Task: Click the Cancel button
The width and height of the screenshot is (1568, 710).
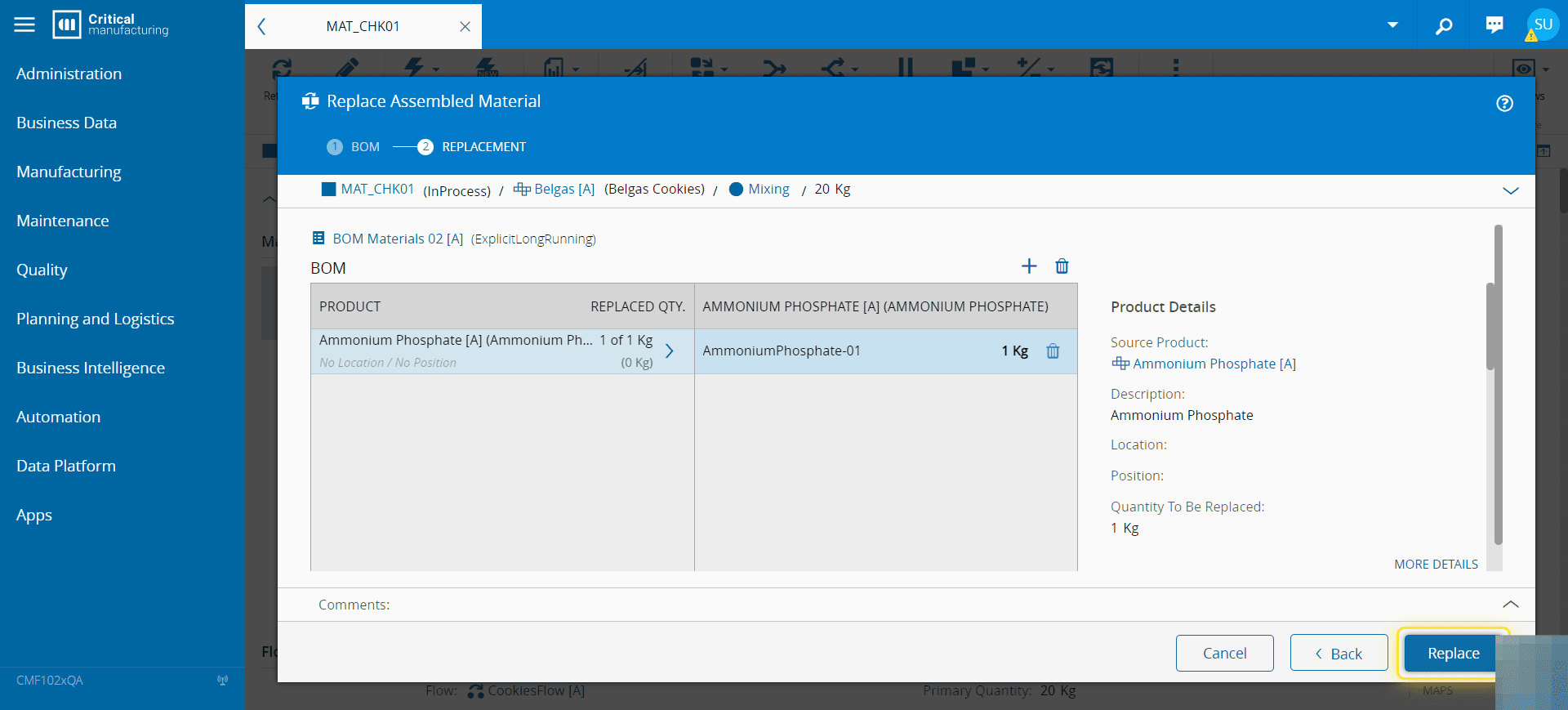Action: pos(1224,653)
